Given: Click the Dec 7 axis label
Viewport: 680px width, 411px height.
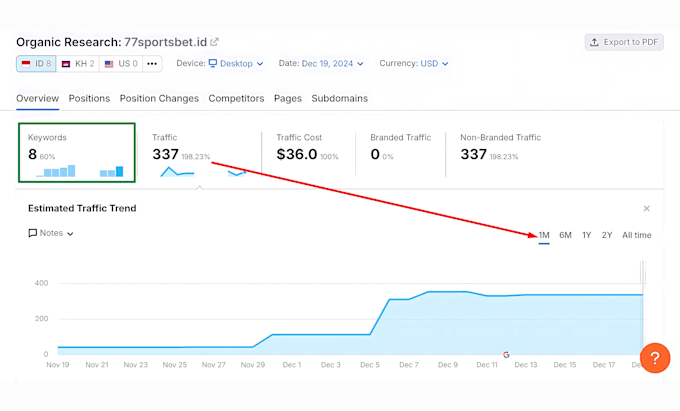Looking at the screenshot, I should [x=409, y=365].
